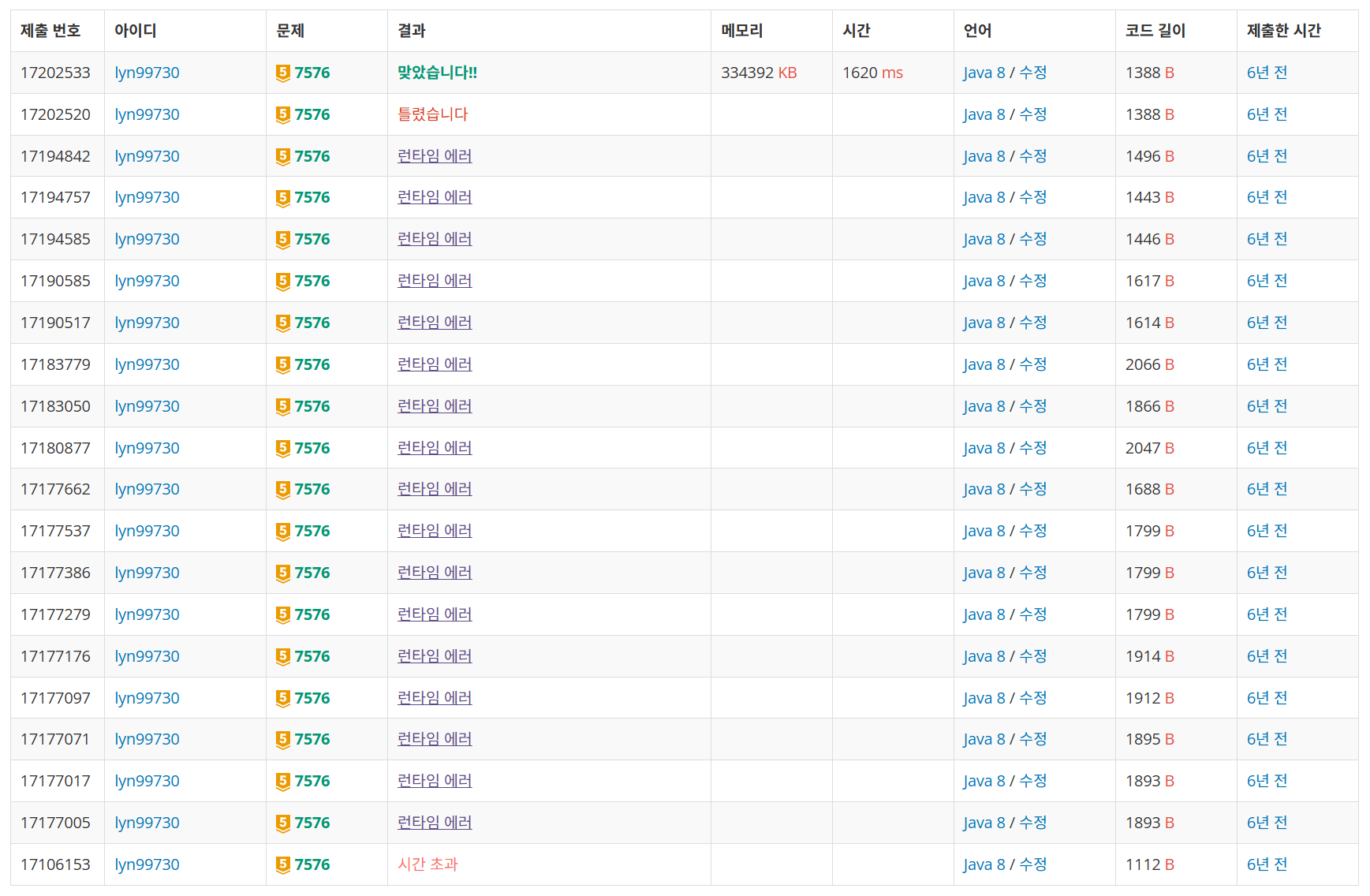The height and width of the screenshot is (896, 1370).
Task: Open 런타임 에러 result for submission 17177005
Action: pyautogui.click(x=435, y=823)
